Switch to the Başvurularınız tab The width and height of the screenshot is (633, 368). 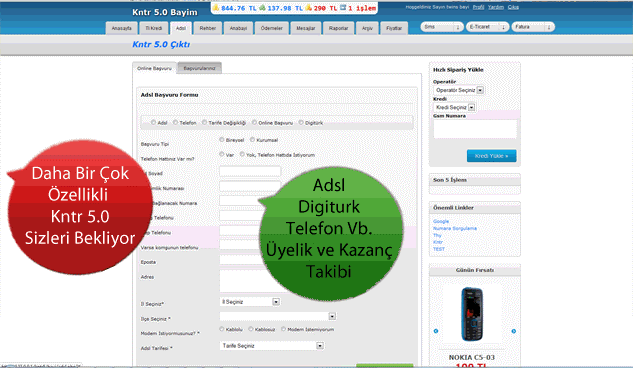(199, 68)
